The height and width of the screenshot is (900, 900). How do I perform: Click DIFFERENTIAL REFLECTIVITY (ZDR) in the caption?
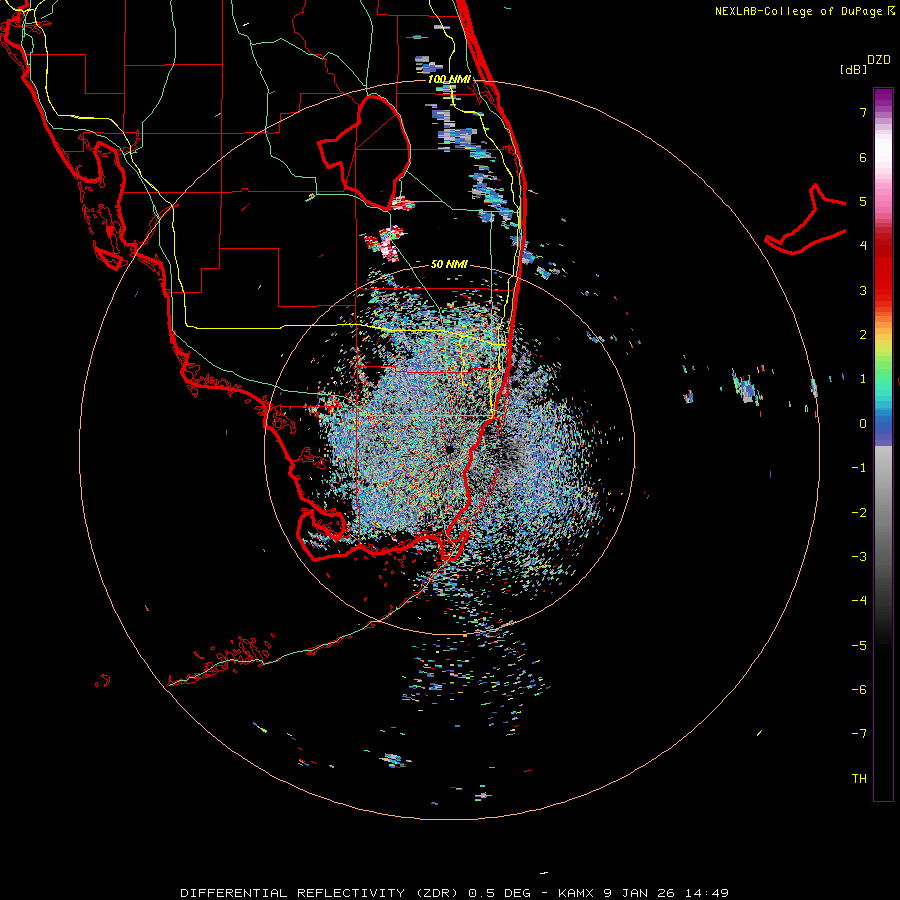tap(320, 893)
